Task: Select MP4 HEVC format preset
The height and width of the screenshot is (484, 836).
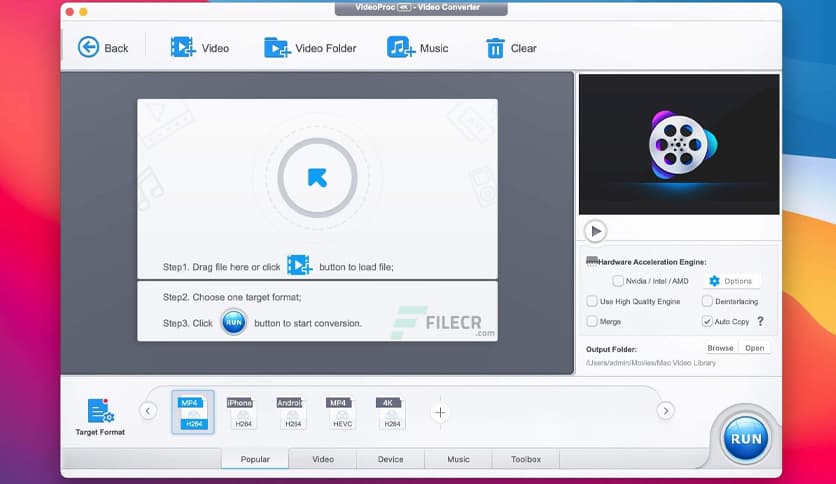Action: [341, 412]
